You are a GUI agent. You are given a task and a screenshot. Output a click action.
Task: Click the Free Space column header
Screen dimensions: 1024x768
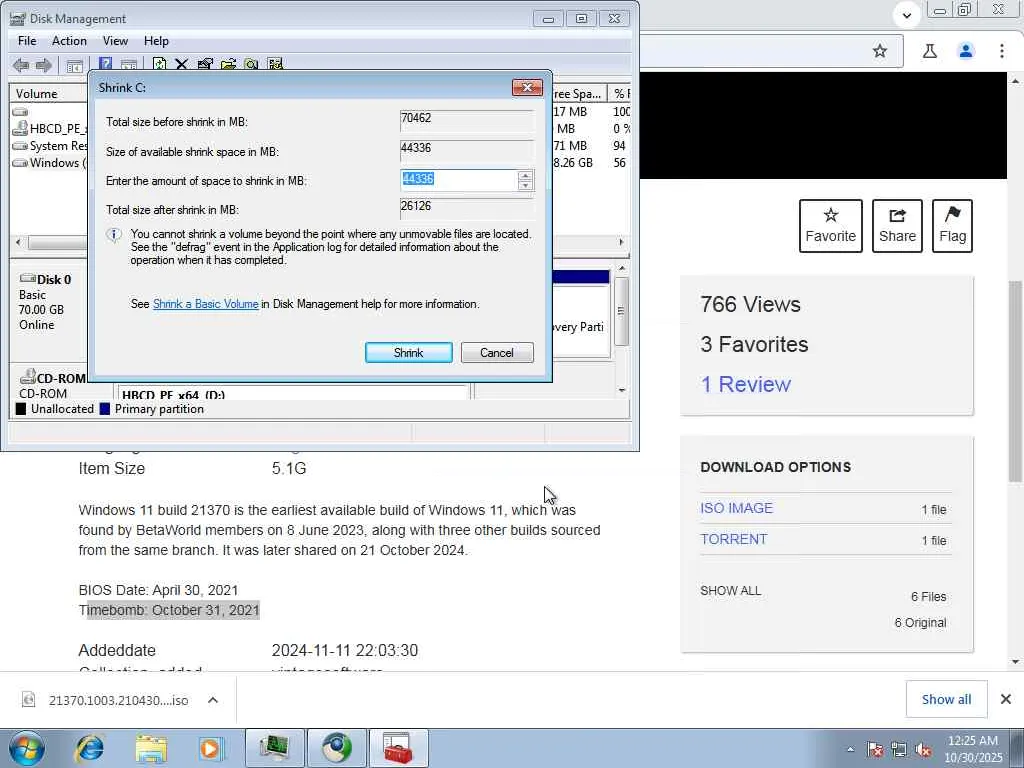(579, 93)
